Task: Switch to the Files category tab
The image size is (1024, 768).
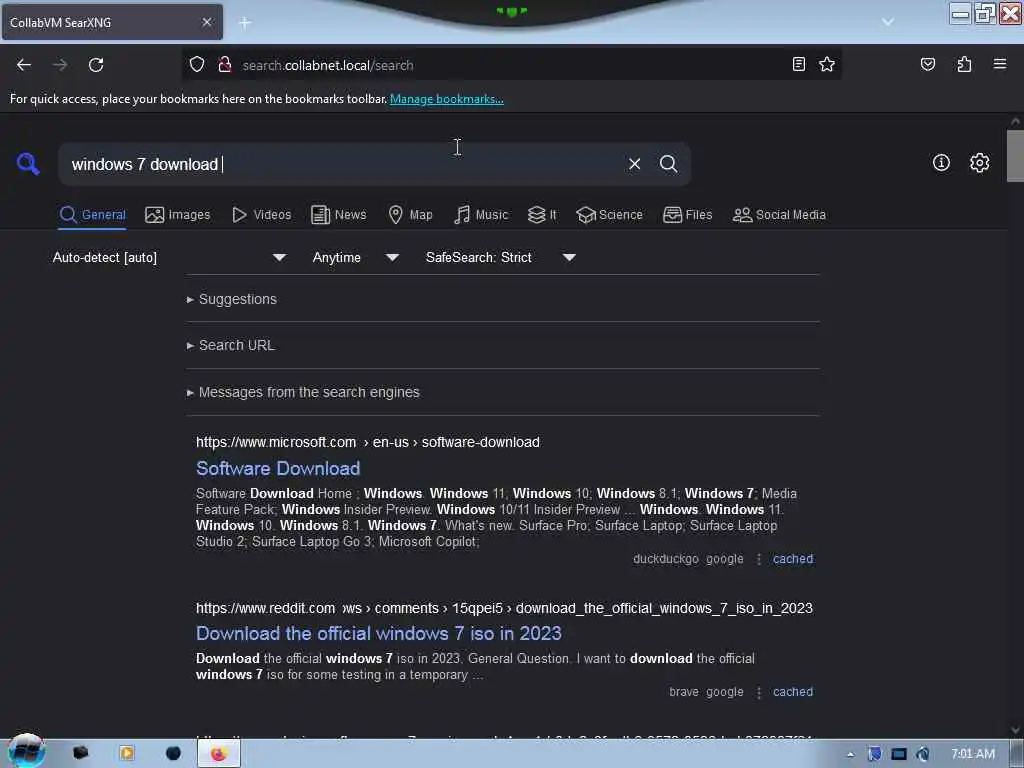Action: coord(687,215)
